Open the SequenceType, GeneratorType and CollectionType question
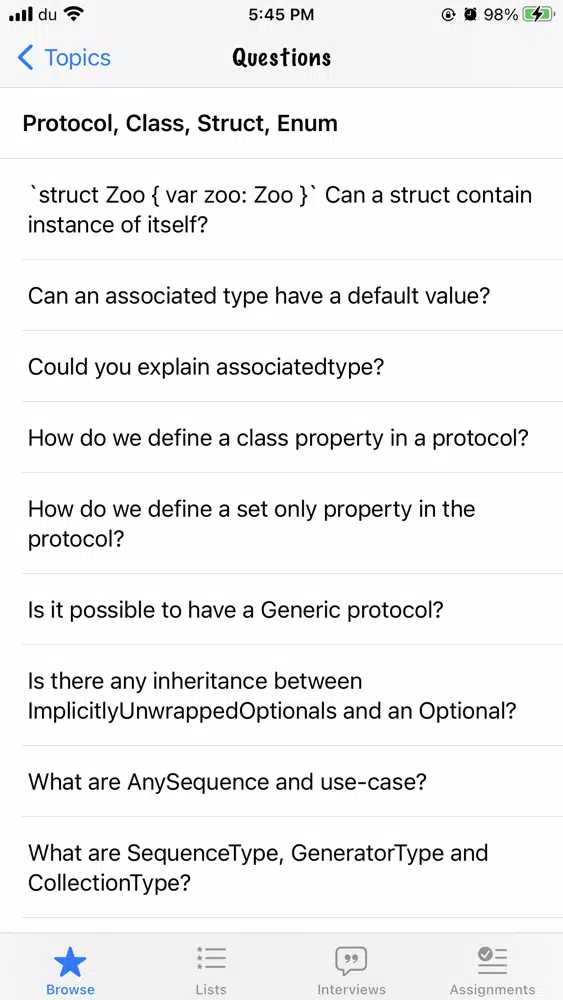Screen dimensions: 563x1000 [x=281, y=867]
